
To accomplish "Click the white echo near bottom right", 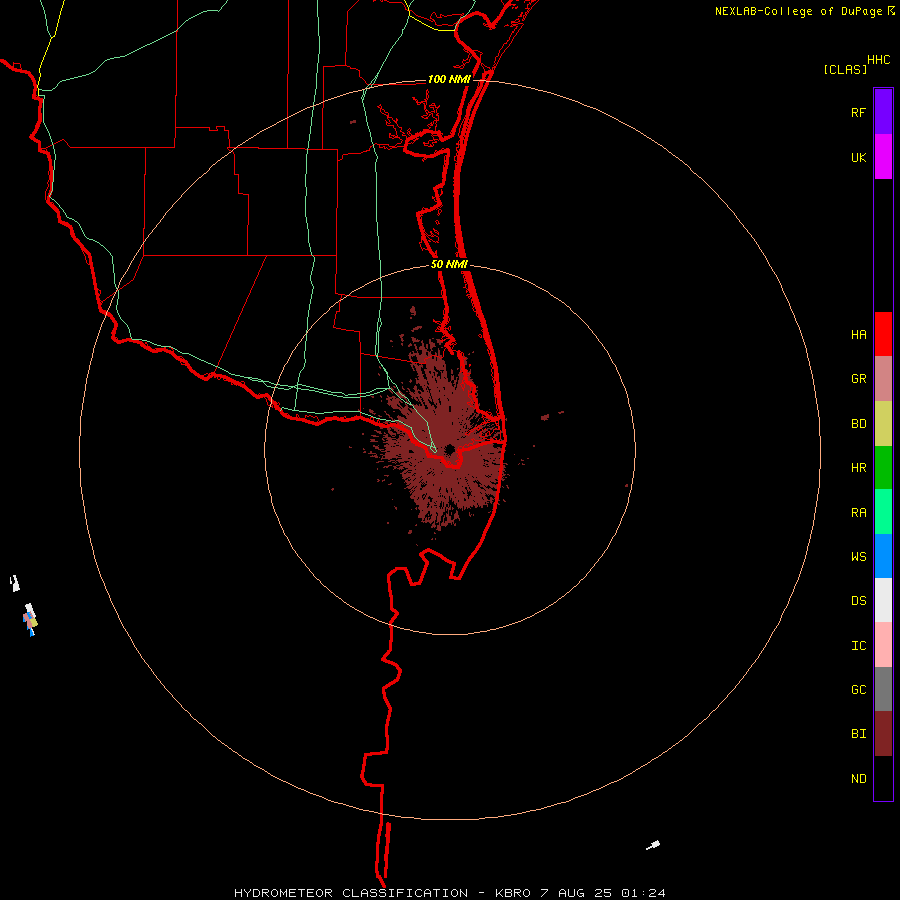I will click(x=653, y=844).
